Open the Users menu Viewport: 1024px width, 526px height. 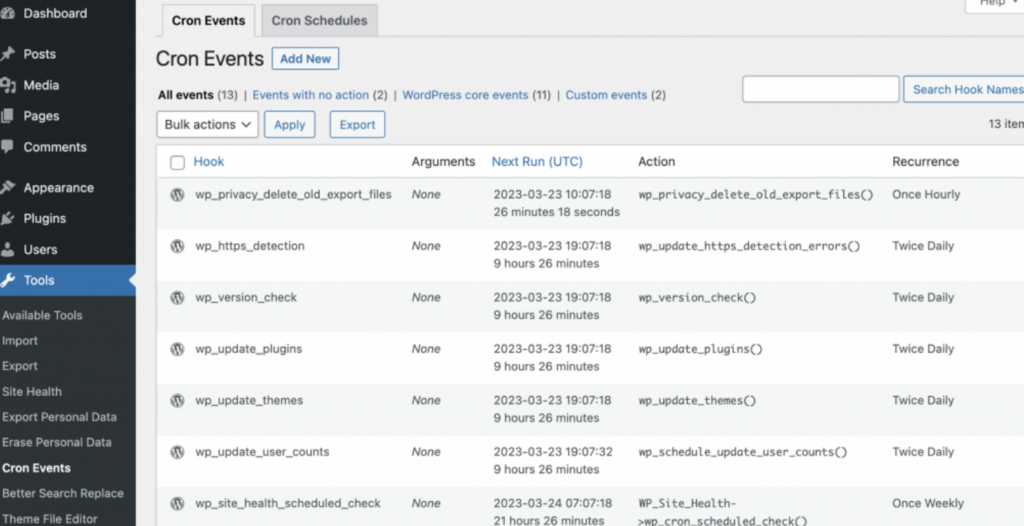(x=40, y=250)
